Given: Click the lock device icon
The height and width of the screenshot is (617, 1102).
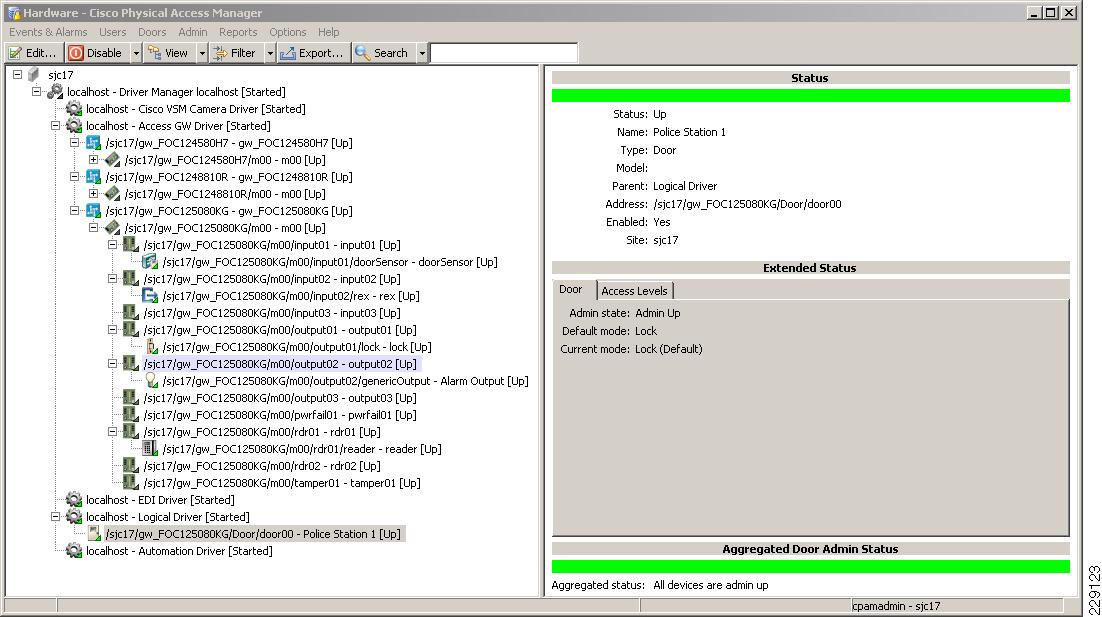Looking at the screenshot, I should [151, 347].
